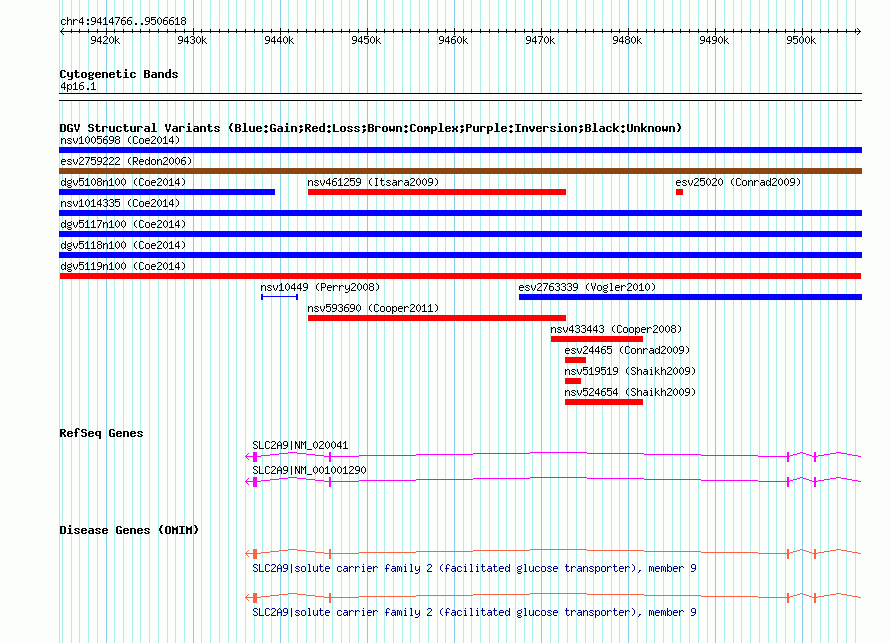
Task: Click the 4p16.1 cytogenetic band label
Action: [x=78, y=86]
